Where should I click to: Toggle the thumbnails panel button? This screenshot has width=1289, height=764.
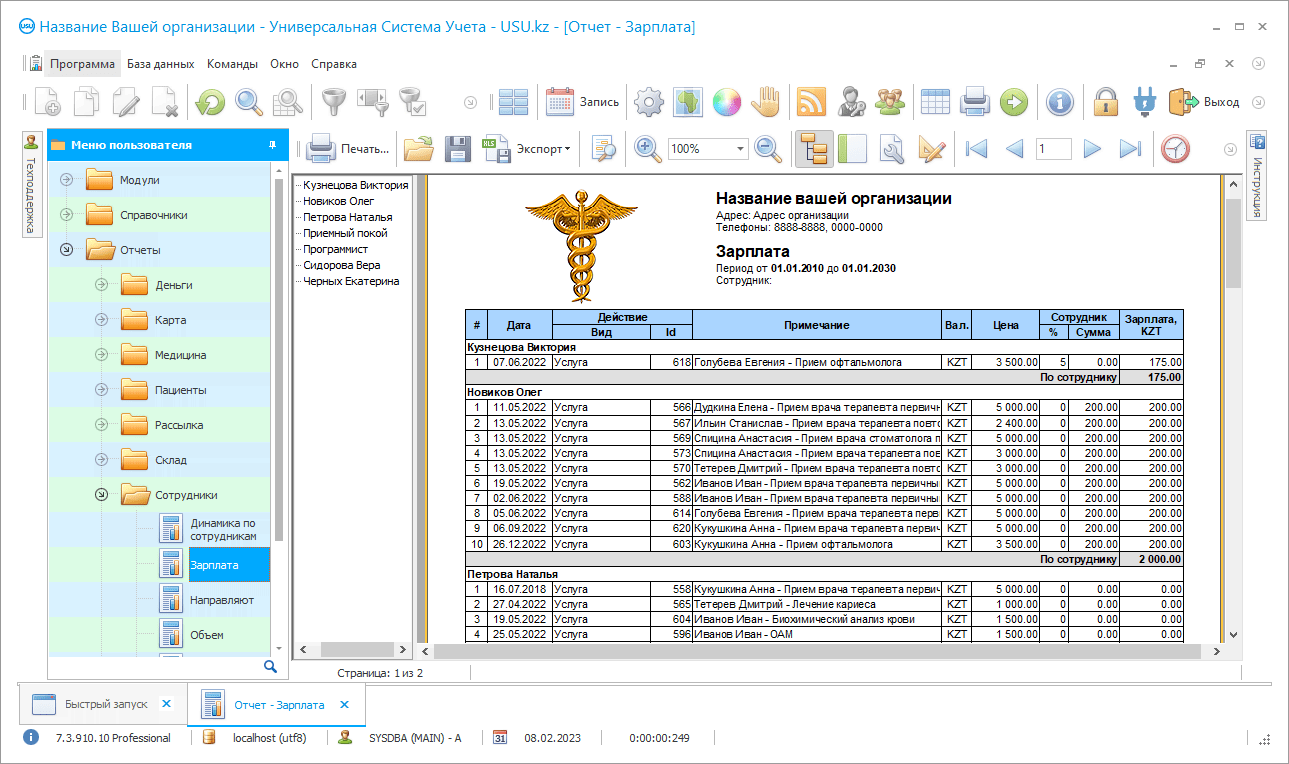click(851, 149)
